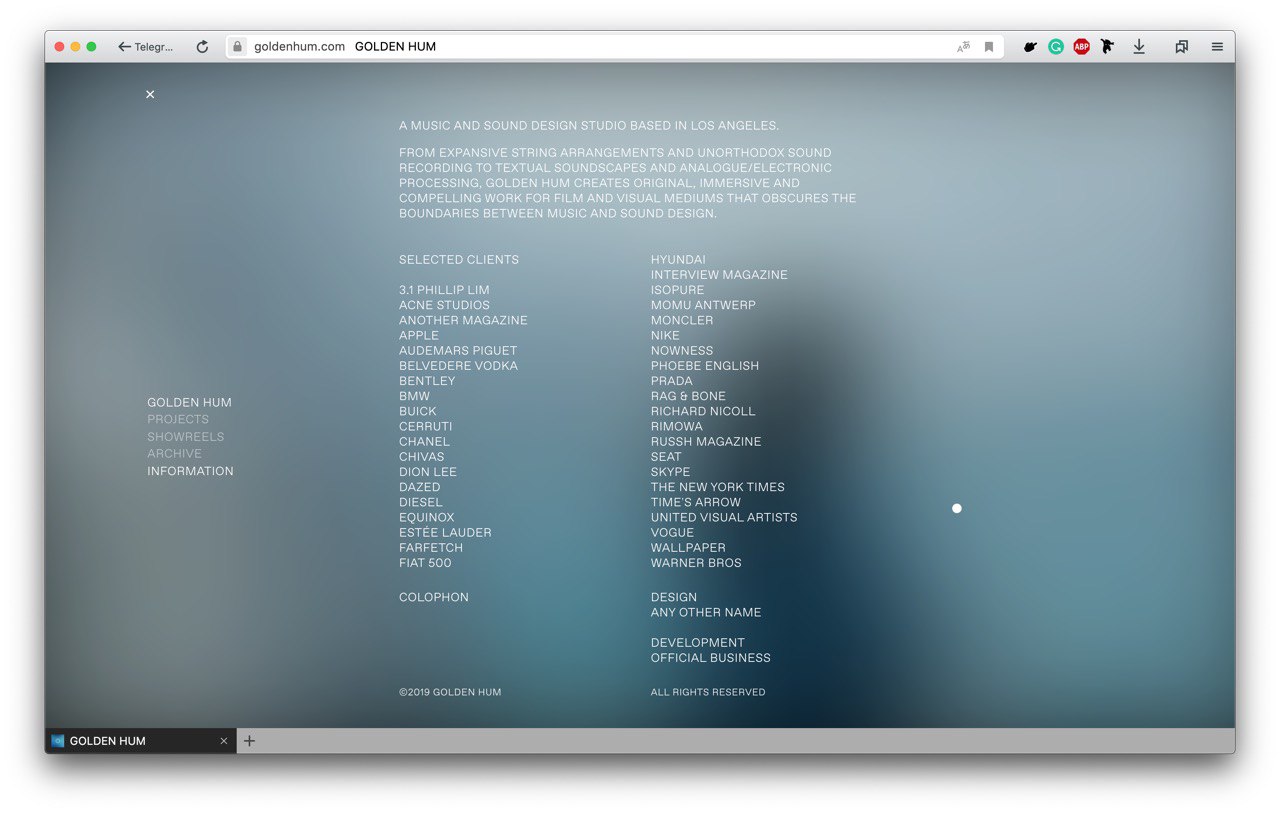Image resolution: width=1280 pixels, height=813 pixels.
Task: Click the DESIGN label in colophon
Action: 674,598
